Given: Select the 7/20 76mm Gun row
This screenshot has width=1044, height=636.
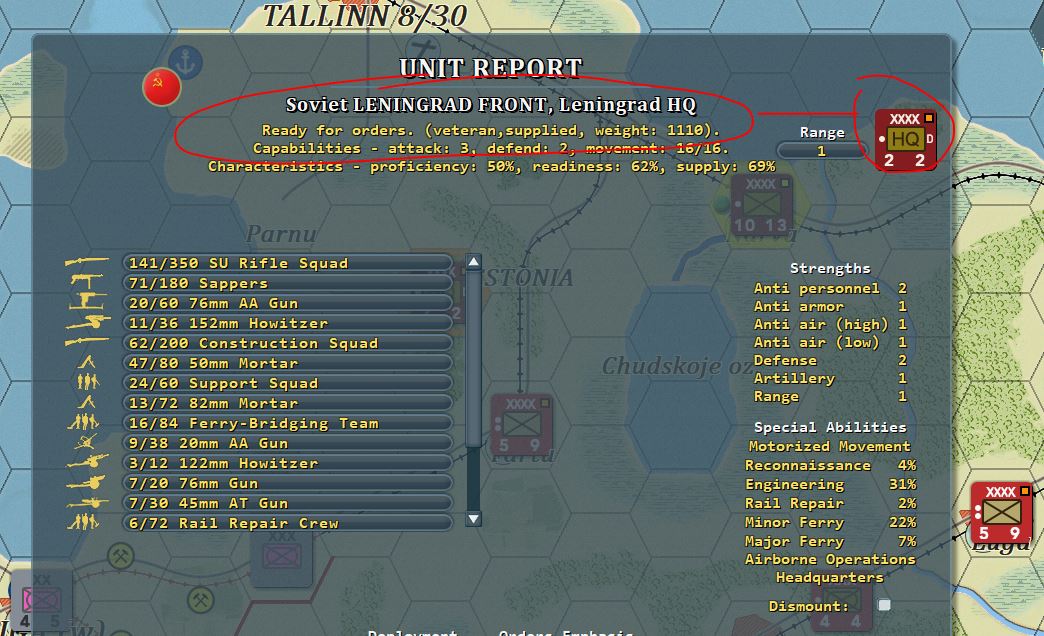Looking at the screenshot, I should (288, 483).
